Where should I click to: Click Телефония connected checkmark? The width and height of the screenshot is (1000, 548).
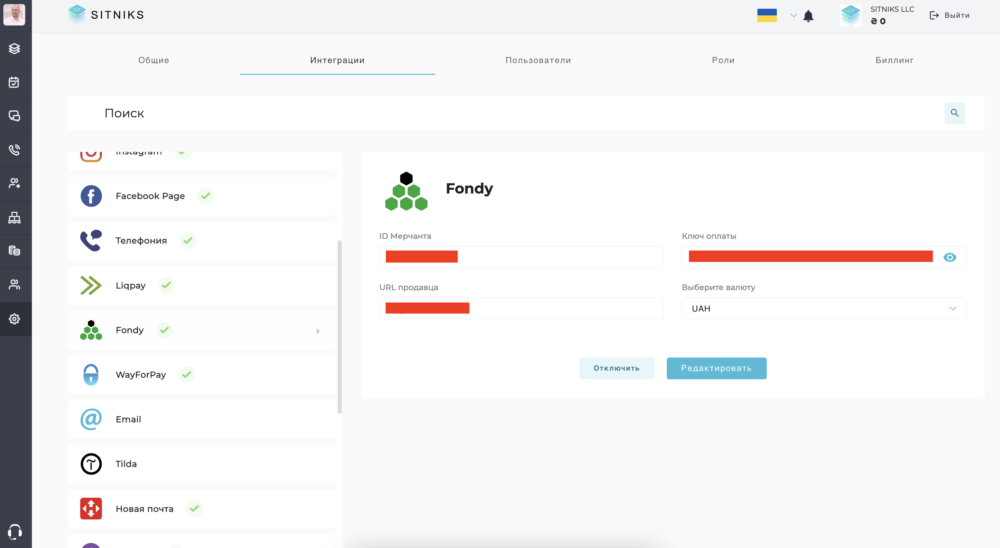click(188, 241)
